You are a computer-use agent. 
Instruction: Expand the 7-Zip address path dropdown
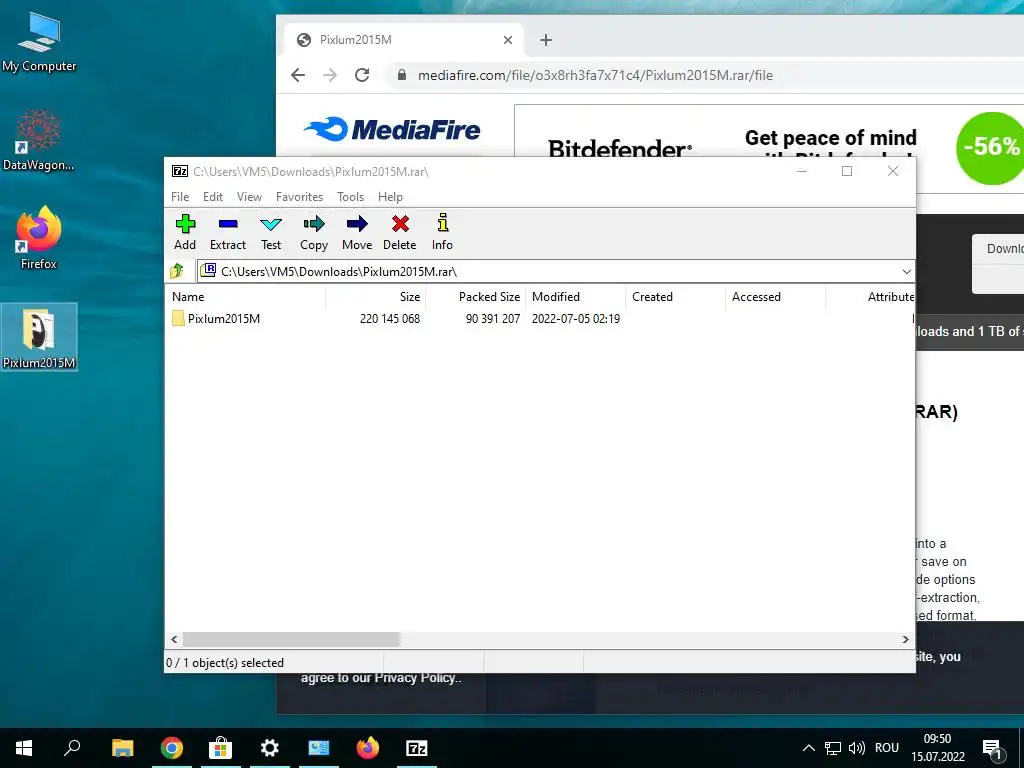coord(906,271)
